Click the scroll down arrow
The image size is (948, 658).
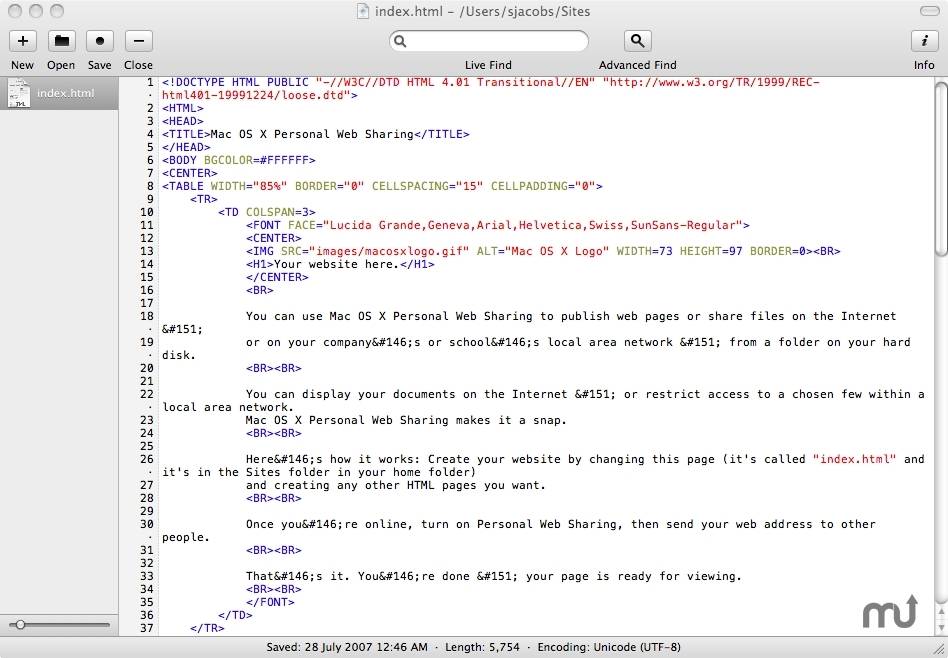941,627
